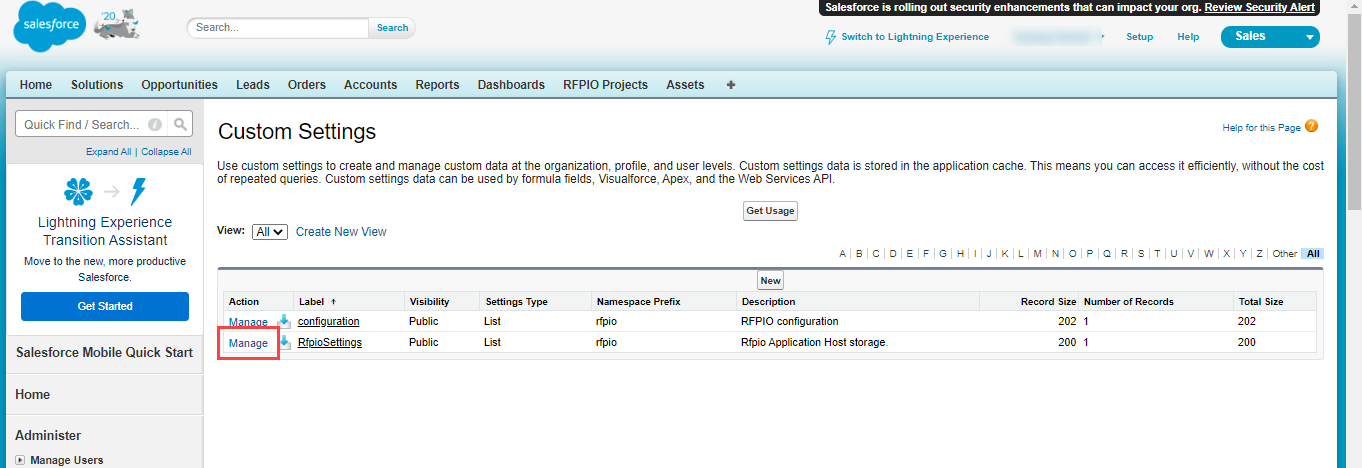Click the New custom setting button
This screenshot has width=1362, height=468.
[770, 281]
